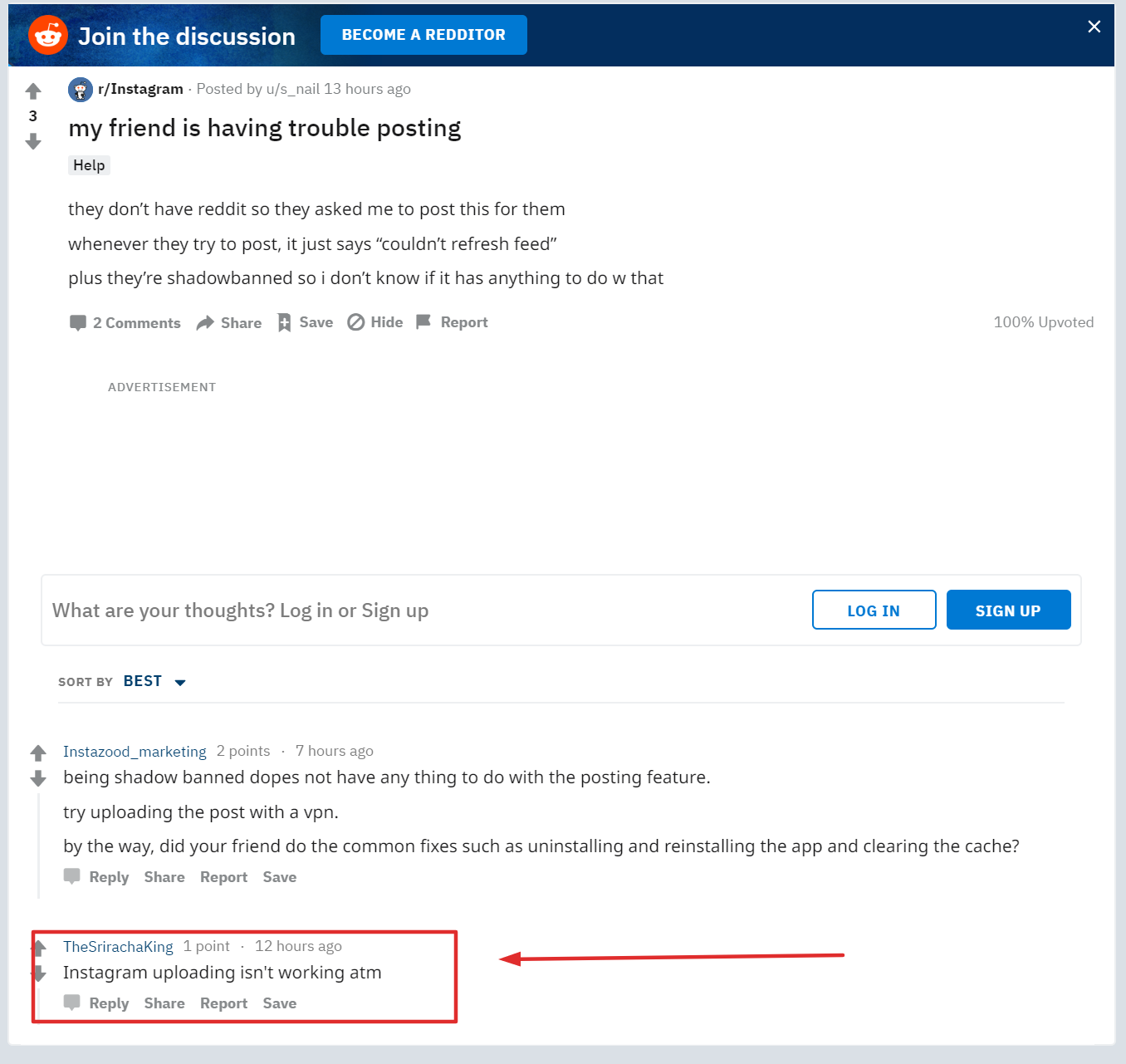Downvote the post about trouble posting
The width and height of the screenshot is (1126, 1064).
click(33, 141)
